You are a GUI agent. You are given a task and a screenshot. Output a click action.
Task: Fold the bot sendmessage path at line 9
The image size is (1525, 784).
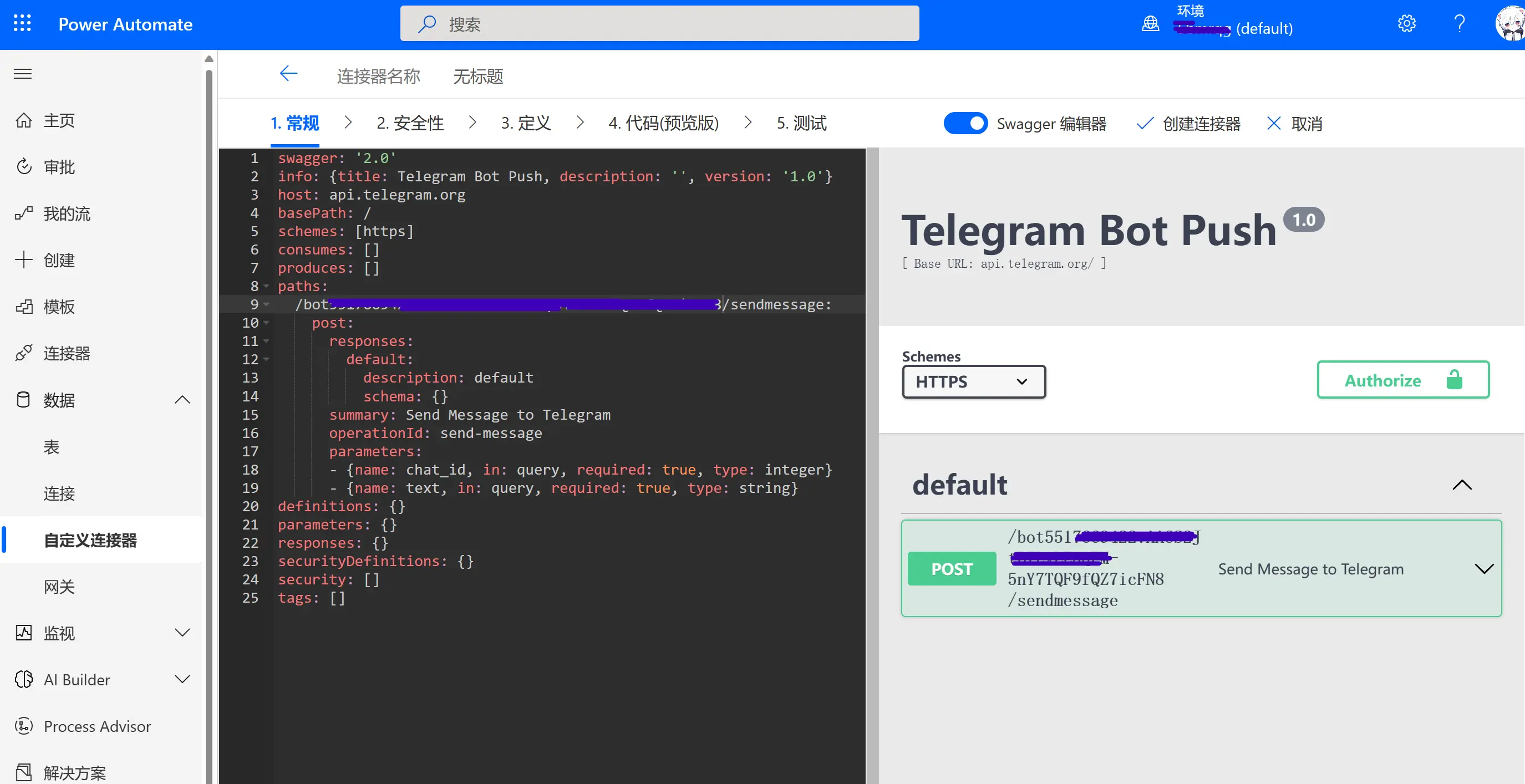coord(266,305)
